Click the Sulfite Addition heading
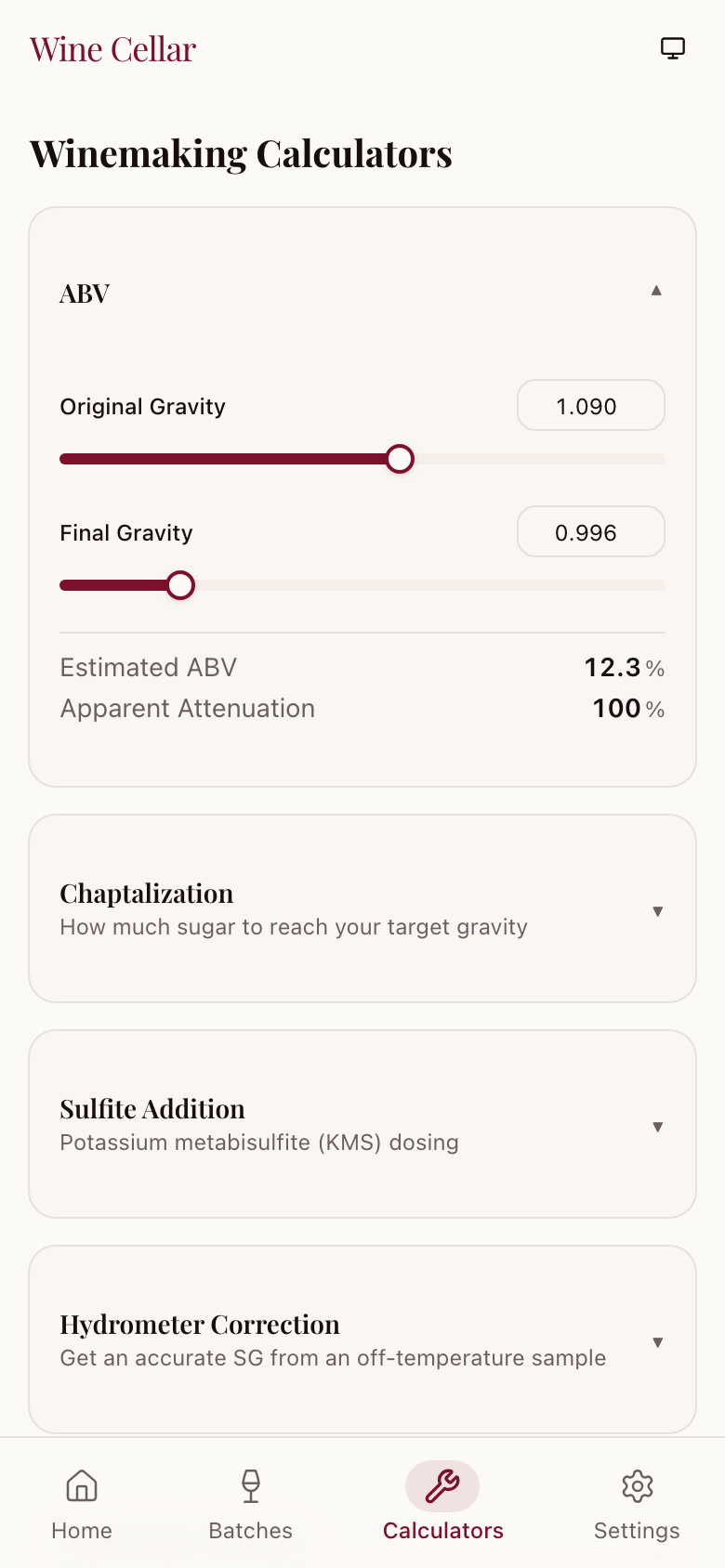This screenshot has width=725, height=1568. click(x=152, y=1109)
